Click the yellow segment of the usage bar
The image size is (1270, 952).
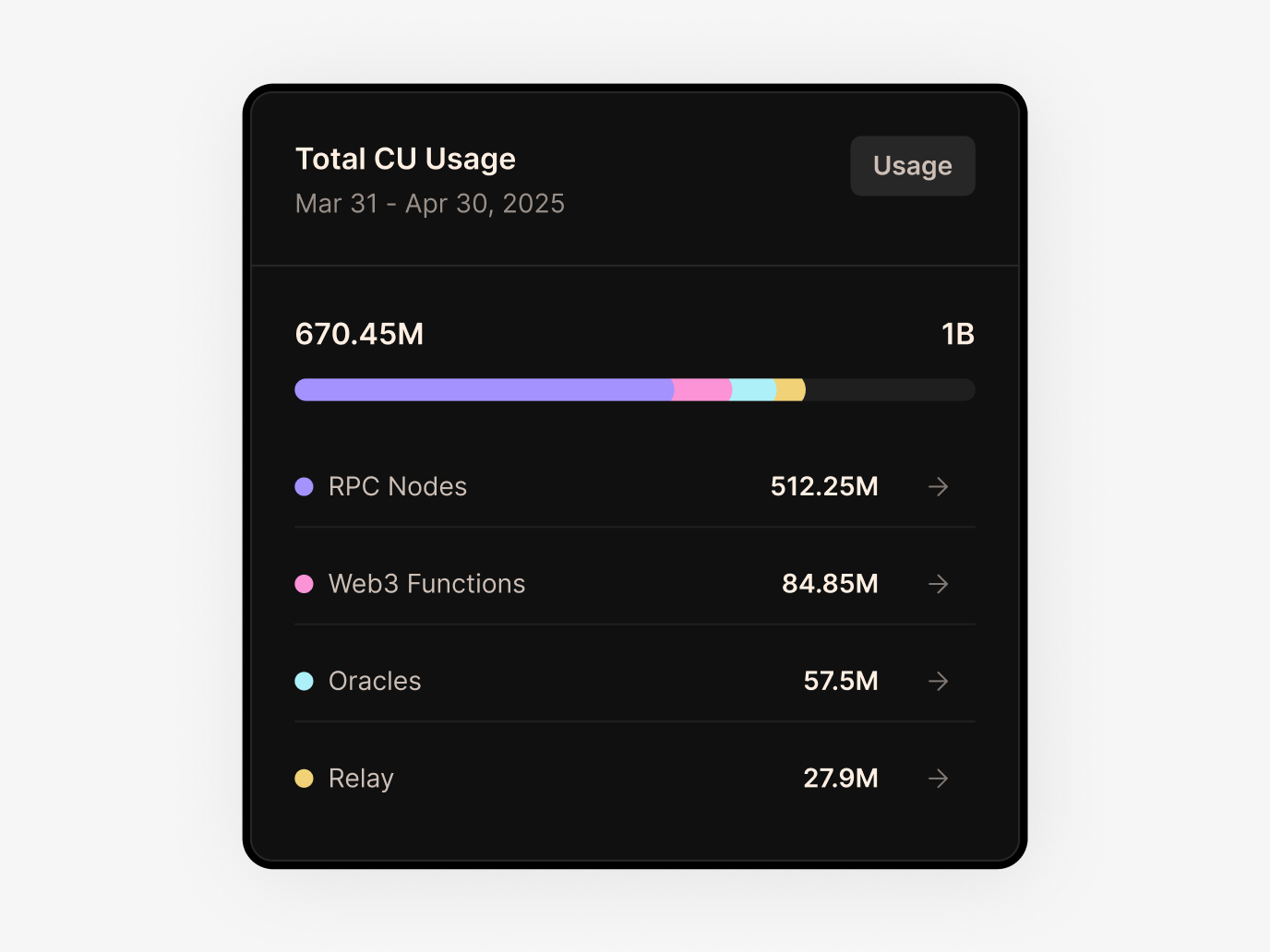[x=791, y=389]
